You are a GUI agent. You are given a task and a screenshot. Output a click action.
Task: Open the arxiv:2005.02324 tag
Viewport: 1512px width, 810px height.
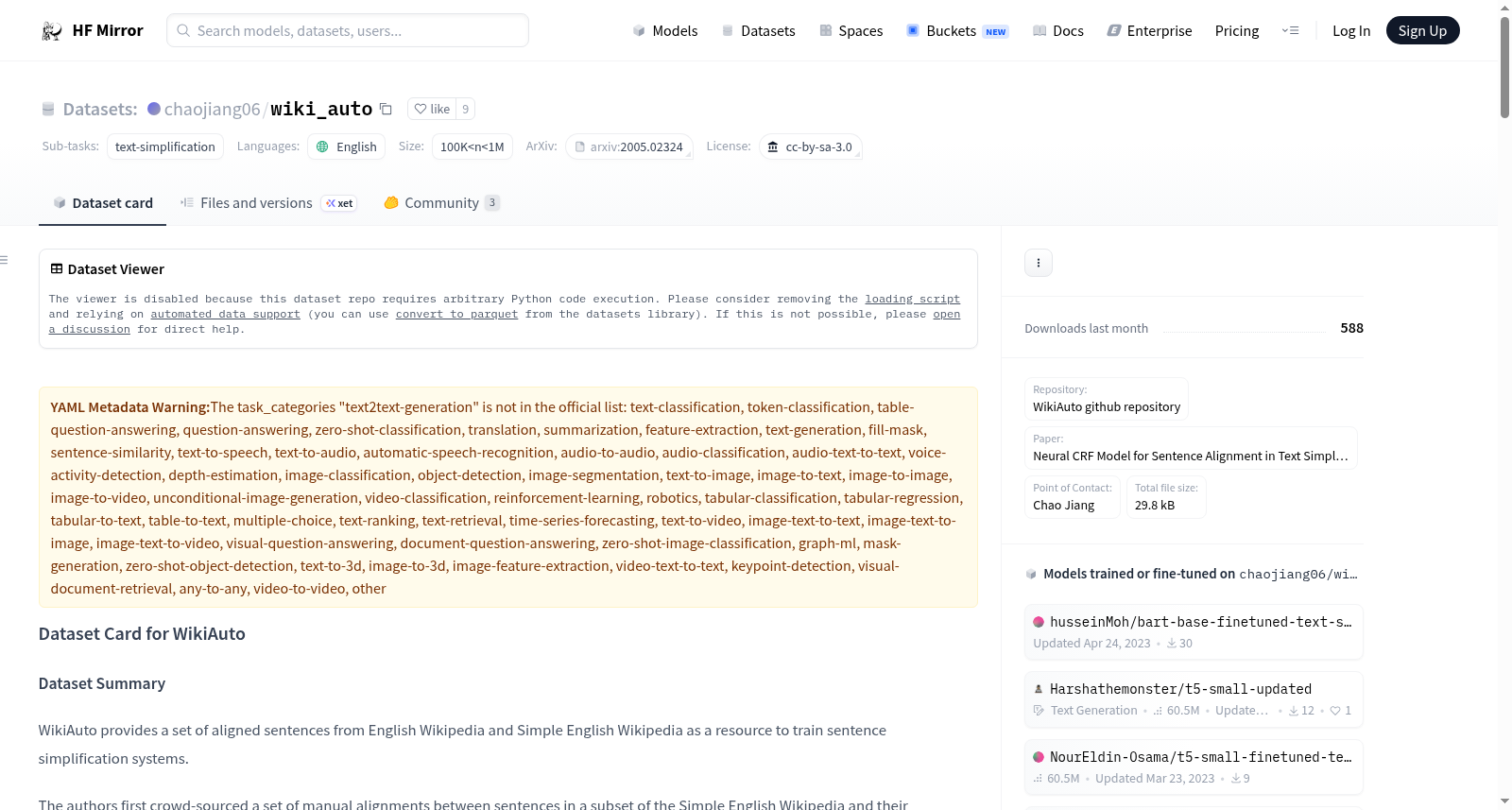point(629,146)
